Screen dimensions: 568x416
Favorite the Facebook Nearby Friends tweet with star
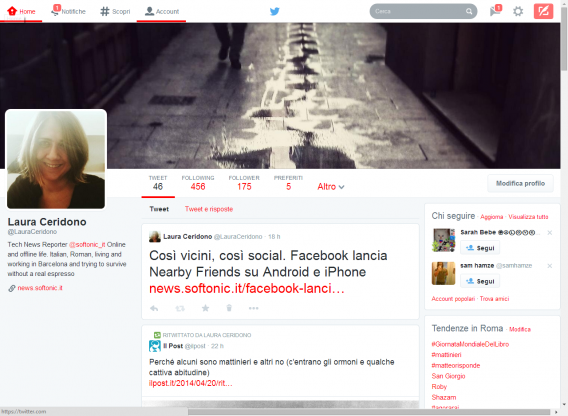(x=205, y=308)
